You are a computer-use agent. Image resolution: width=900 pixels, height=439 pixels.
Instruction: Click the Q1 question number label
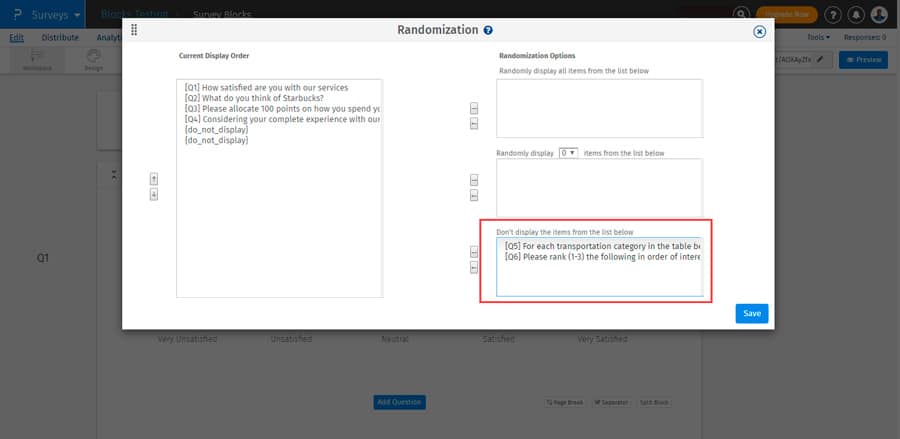tap(42, 258)
